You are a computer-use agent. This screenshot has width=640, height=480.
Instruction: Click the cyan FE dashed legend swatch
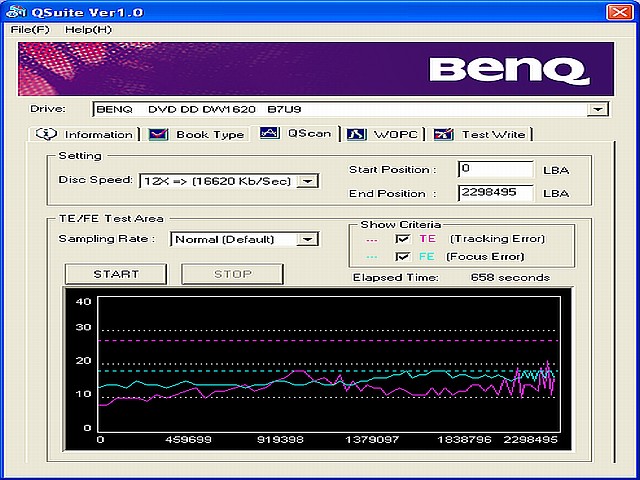coord(372,257)
